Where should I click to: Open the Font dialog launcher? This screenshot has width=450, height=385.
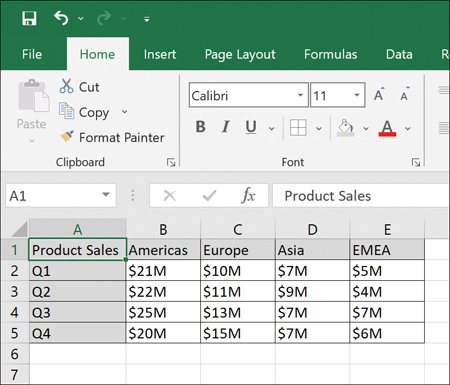(416, 162)
